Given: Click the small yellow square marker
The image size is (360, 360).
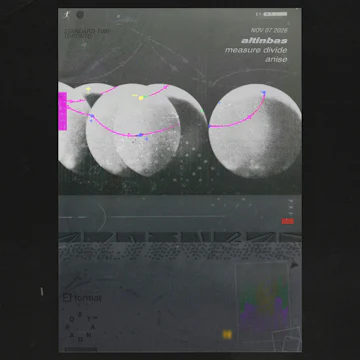Looking at the screenshot, I should tap(227, 334).
